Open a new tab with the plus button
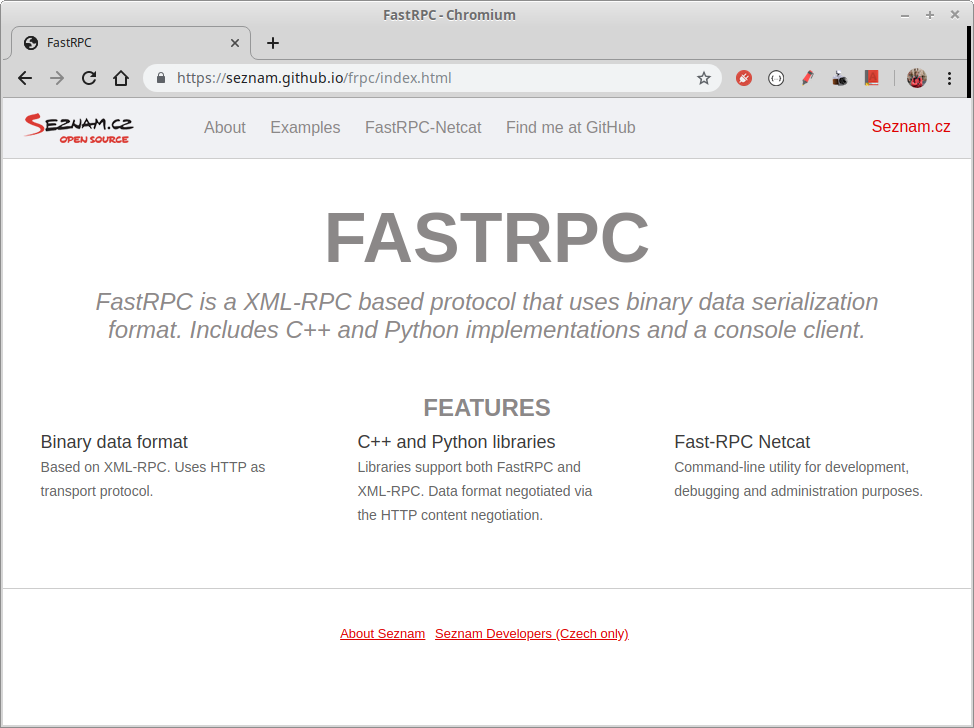The height and width of the screenshot is (728, 974). click(273, 43)
